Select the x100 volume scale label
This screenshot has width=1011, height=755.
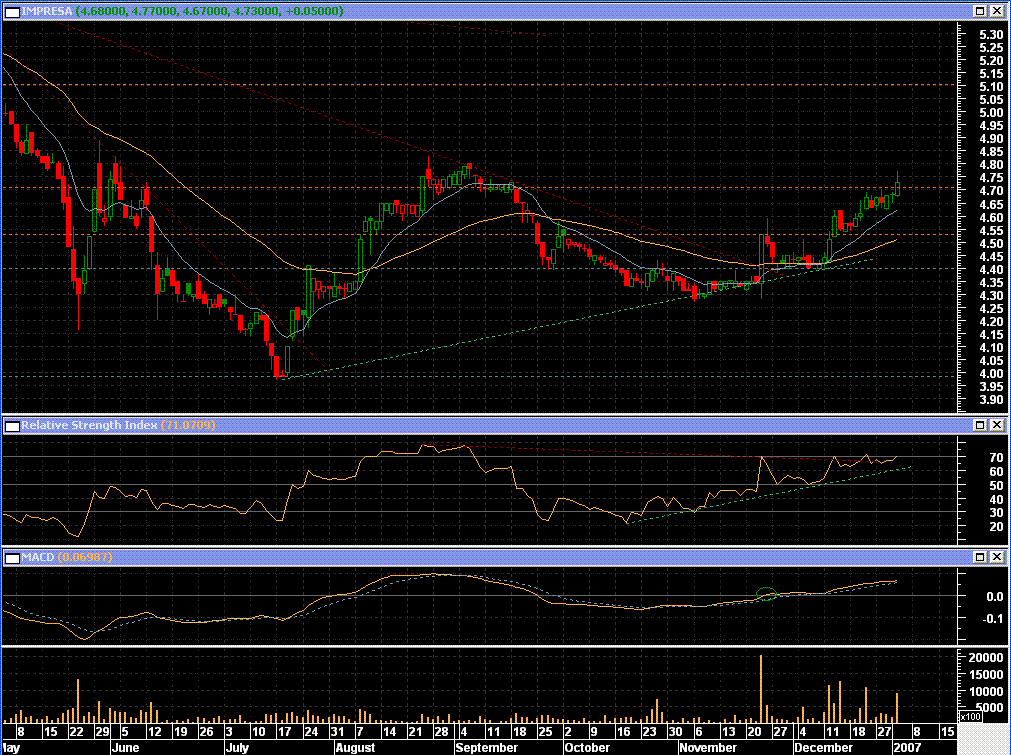pos(970,717)
